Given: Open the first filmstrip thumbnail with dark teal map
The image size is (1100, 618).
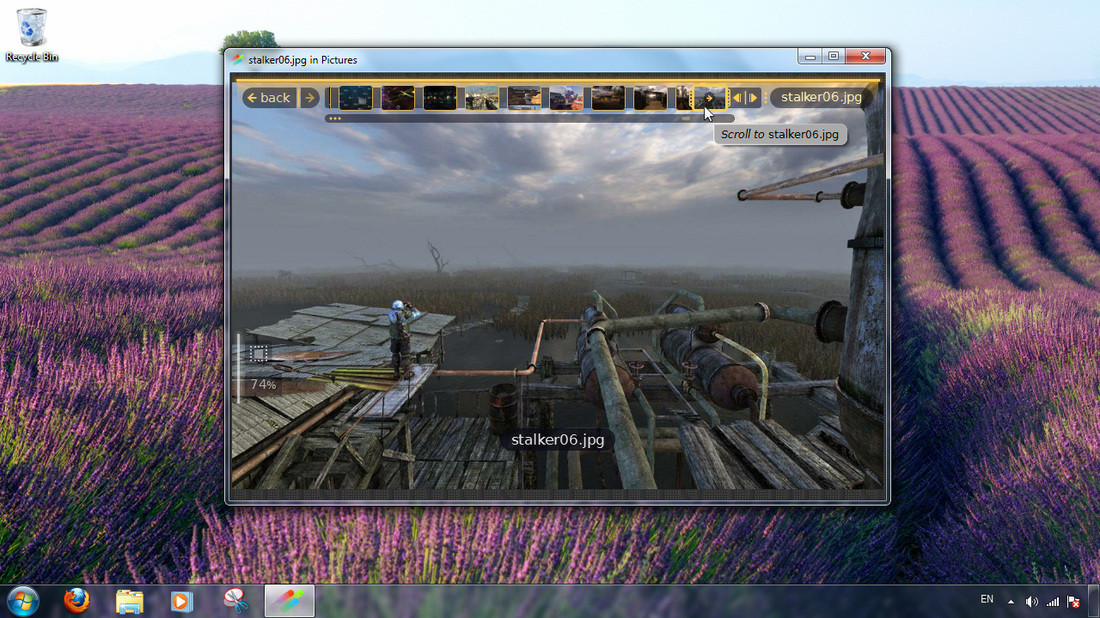Looking at the screenshot, I should 356,98.
